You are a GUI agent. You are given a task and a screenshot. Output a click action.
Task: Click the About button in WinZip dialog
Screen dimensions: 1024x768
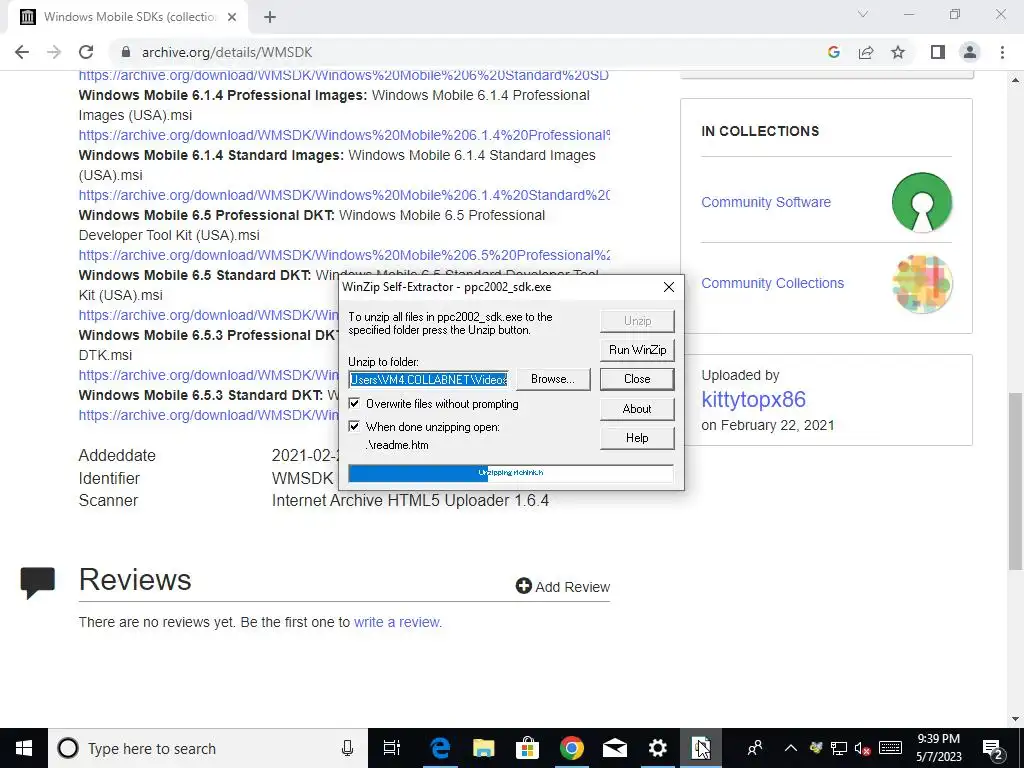[x=637, y=409]
